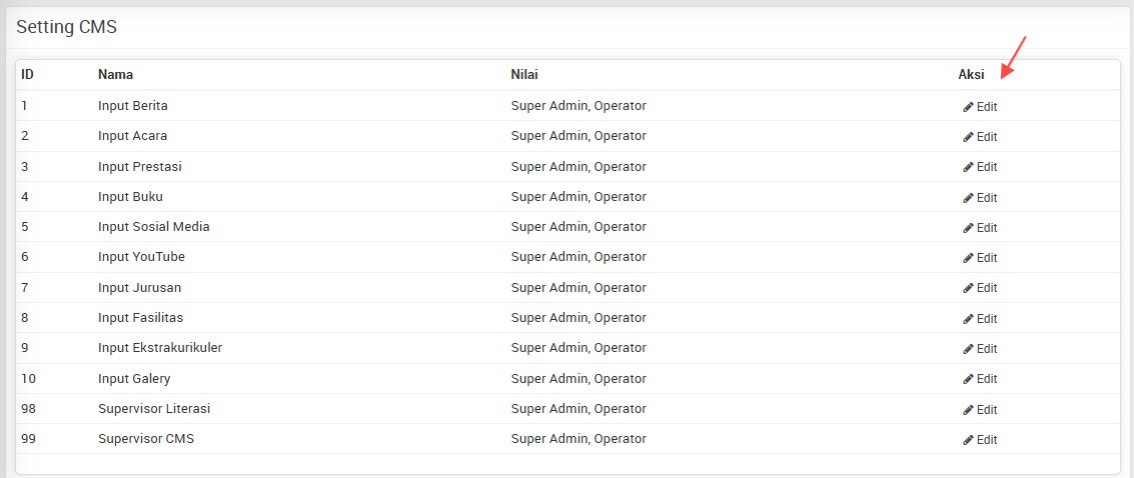The height and width of the screenshot is (478, 1134).
Task: Select the Input YouTube name cell
Action: [142, 257]
